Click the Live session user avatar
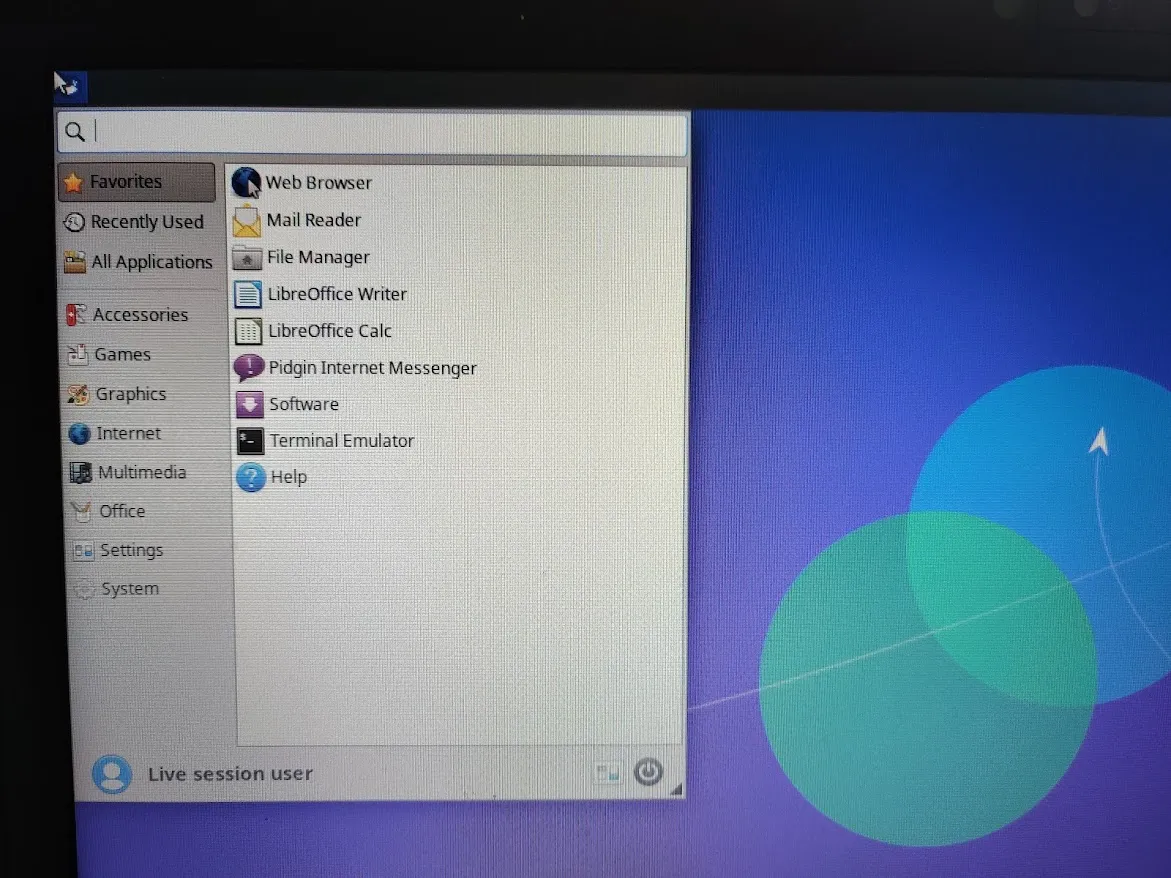This screenshot has width=1171, height=878. 112,774
